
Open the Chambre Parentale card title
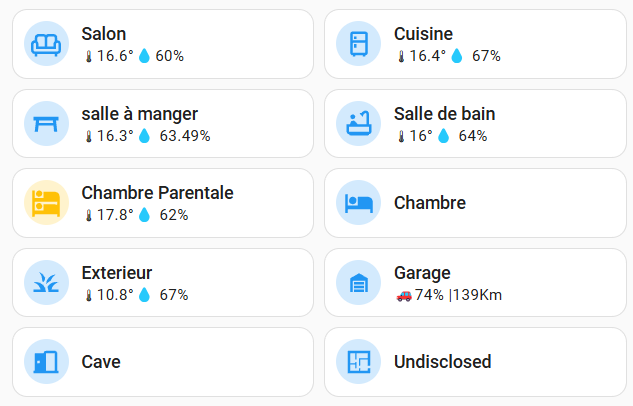pos(157,193)
